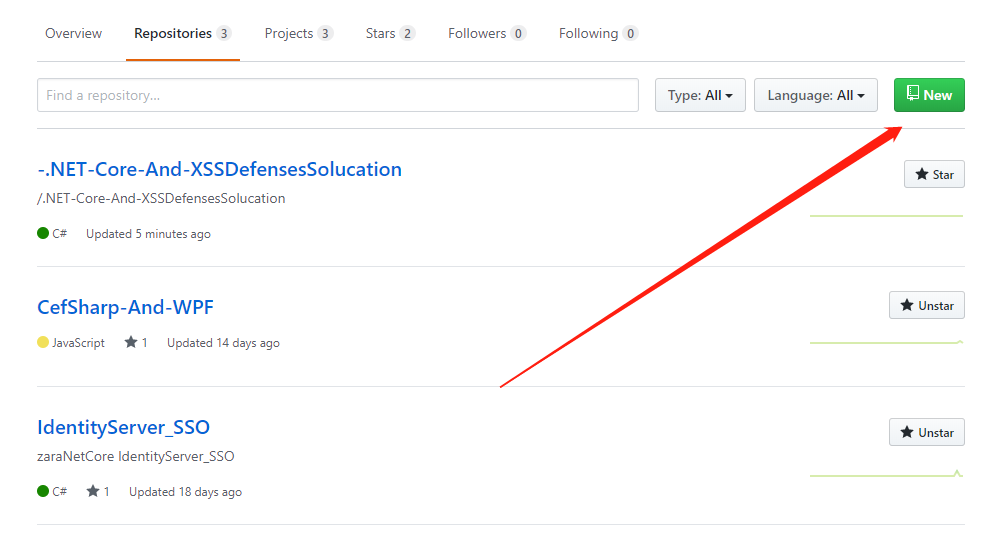Screen dimensions: 1006x550
Task: Expand the Language: All dropdown
Action: 815,95
